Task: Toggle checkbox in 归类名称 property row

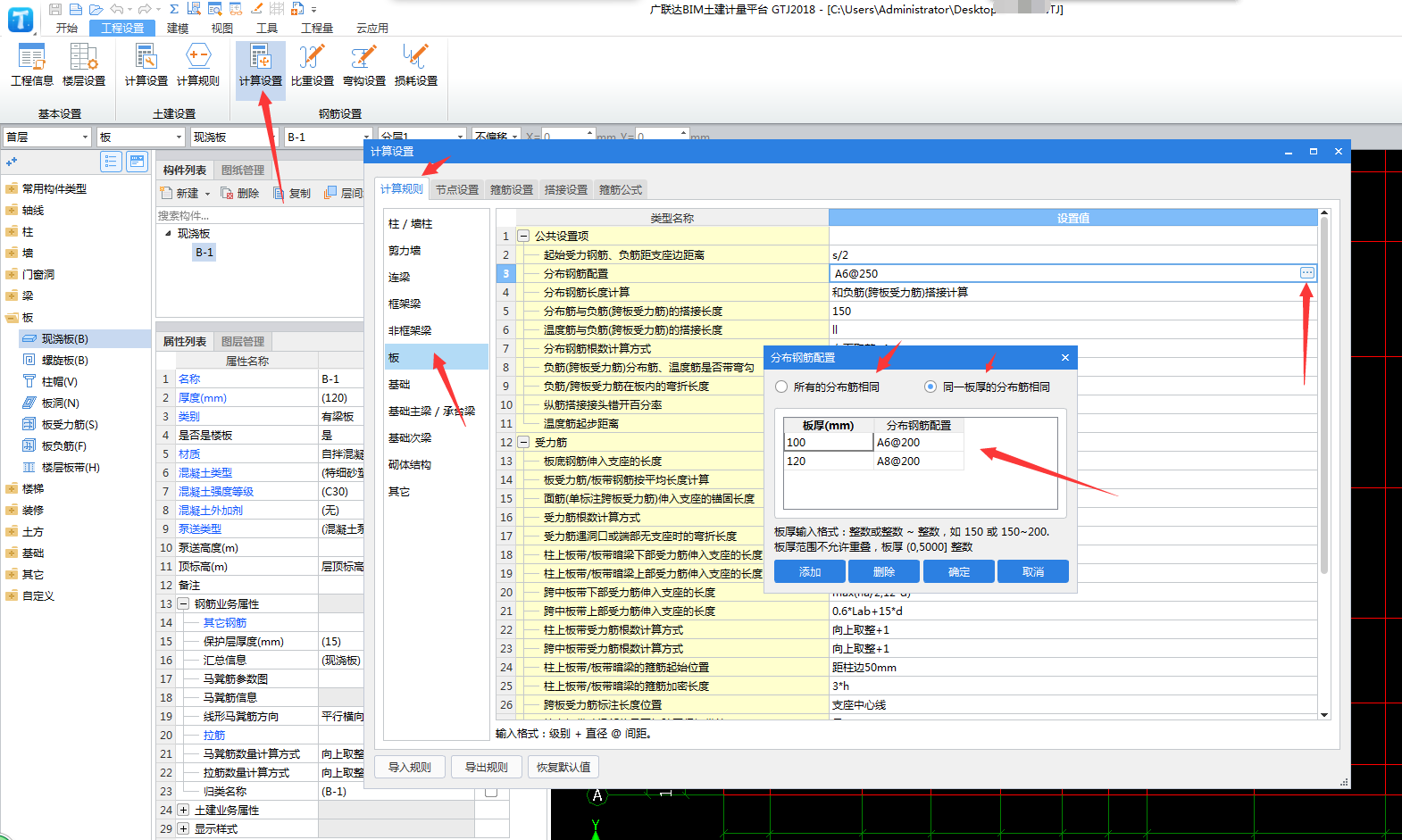Action: (x=491, y=792)
